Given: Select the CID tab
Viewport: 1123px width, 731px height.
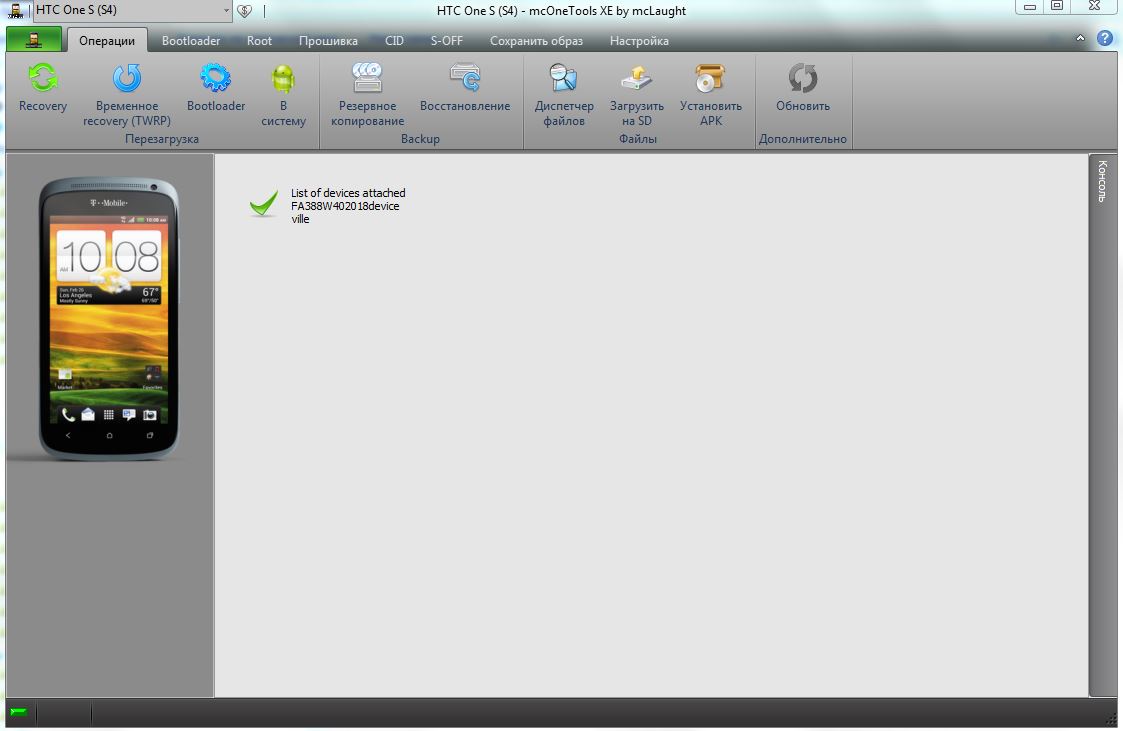Looking at the screenshot, I should point(394,41).
